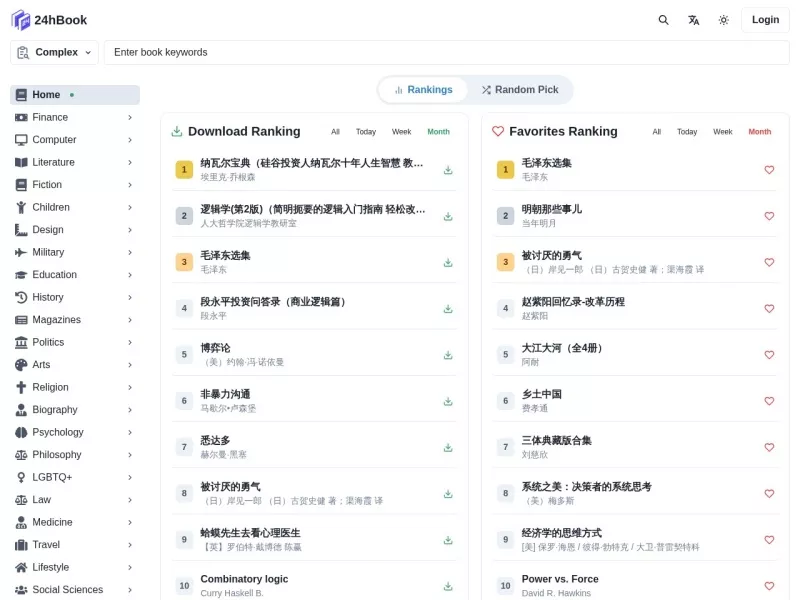The height and width of the screenshot is (600, 800).
Task: Open 被讨厌的勇气 in Favorites Ranking
Action: tap(552, 256)
